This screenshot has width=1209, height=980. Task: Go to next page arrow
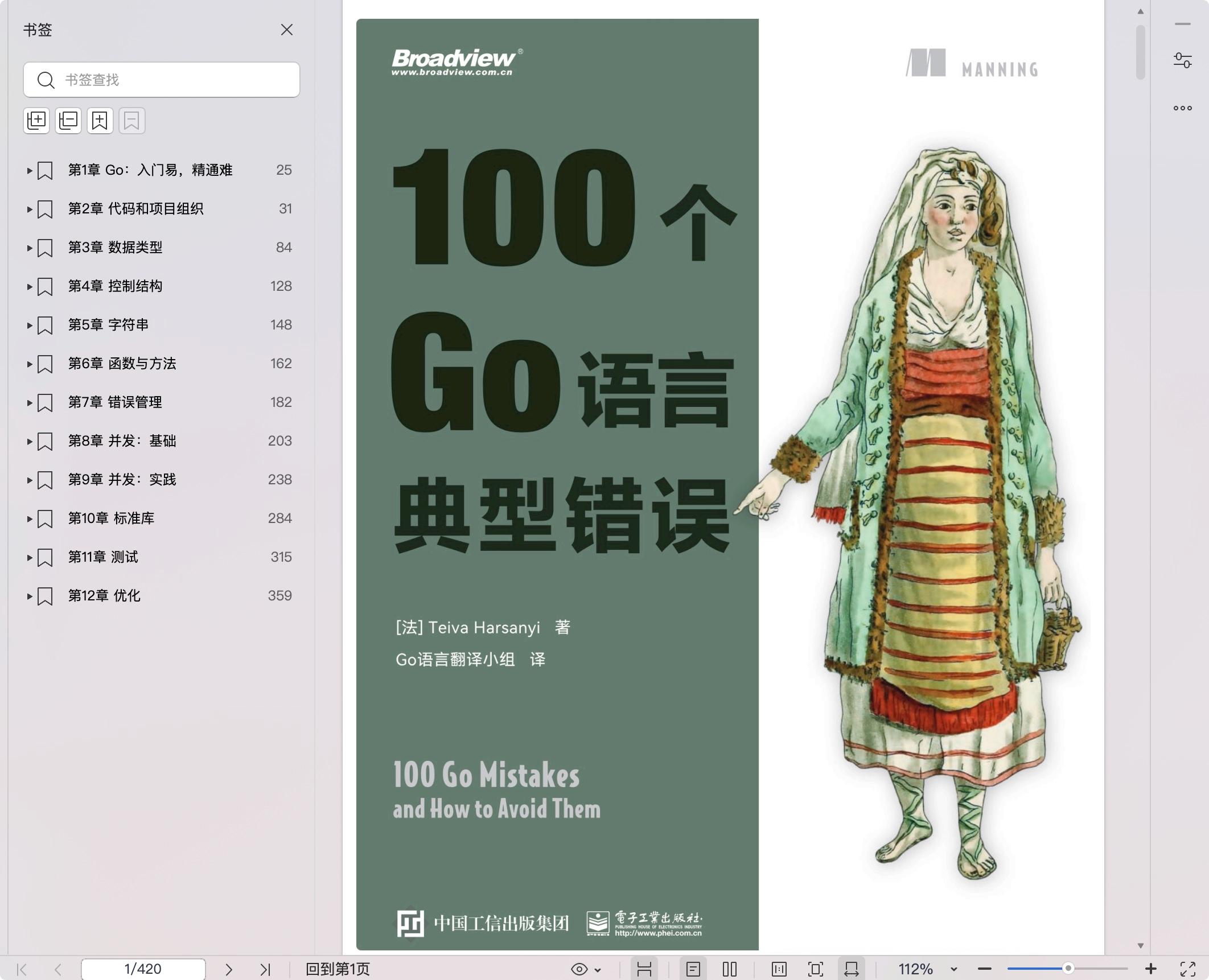(229, 969)
